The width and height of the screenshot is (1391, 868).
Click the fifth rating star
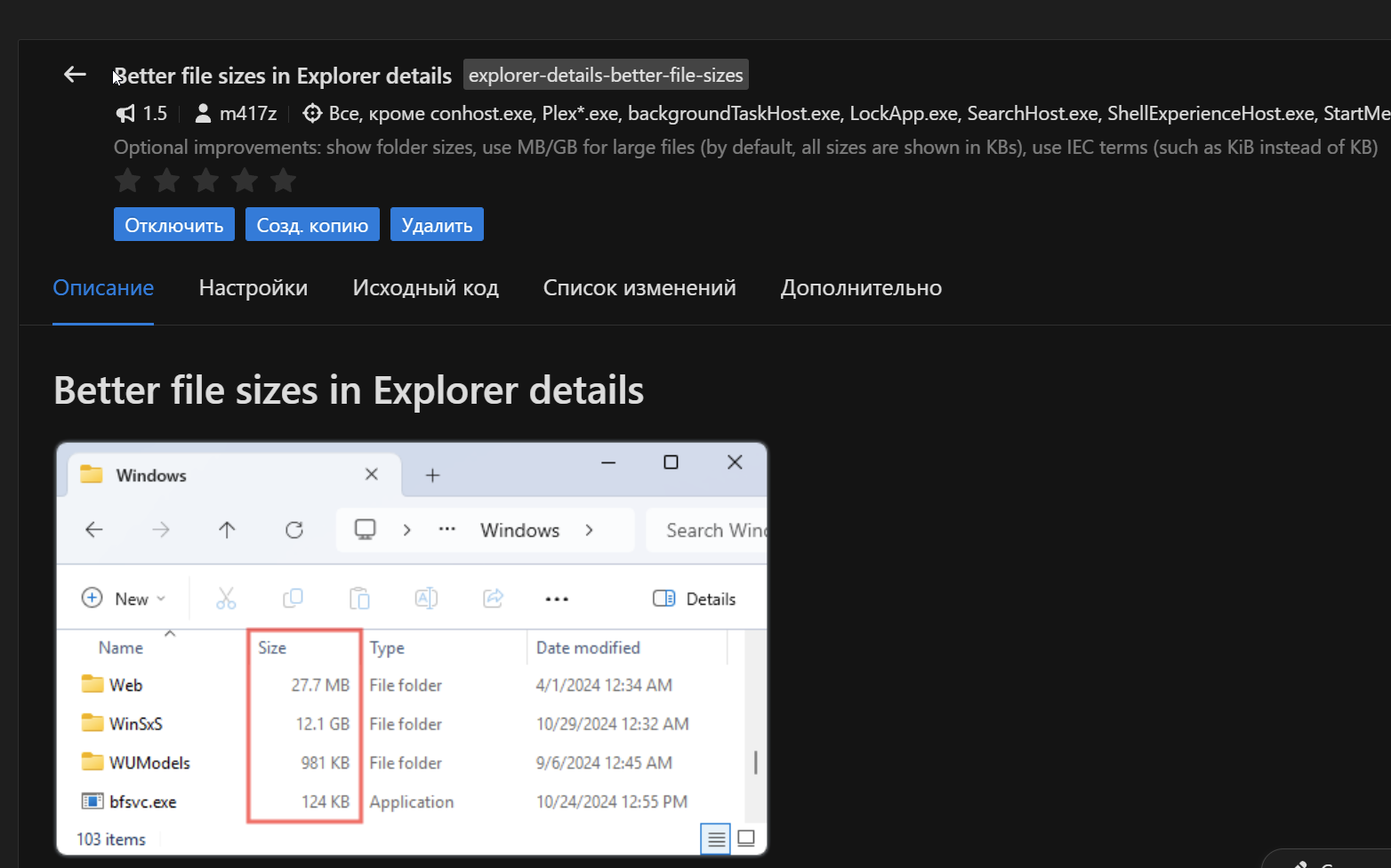(283, 181)
